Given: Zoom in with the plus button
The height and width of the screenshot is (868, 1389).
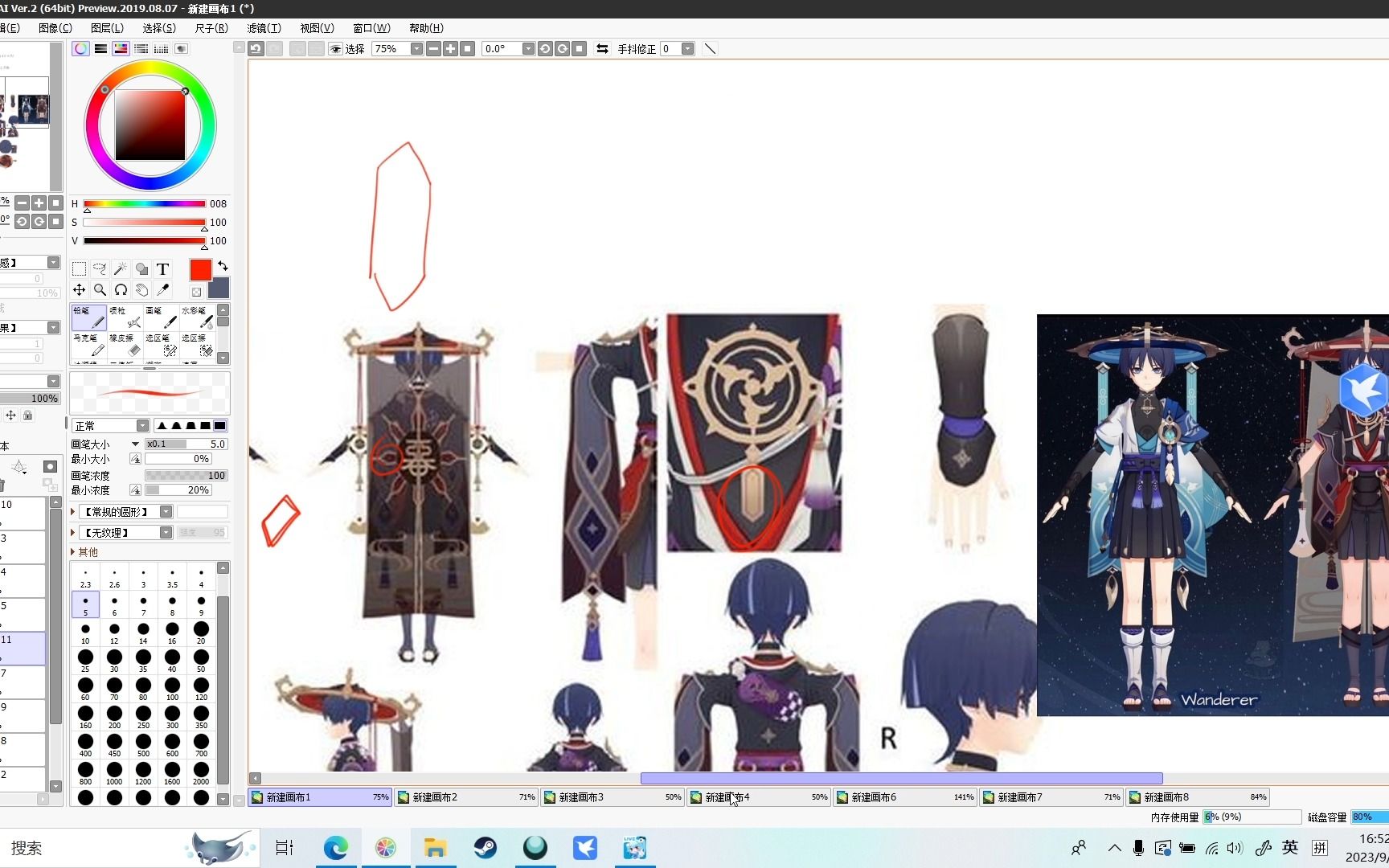Looking at the screenshot, I should pos(450,48).
